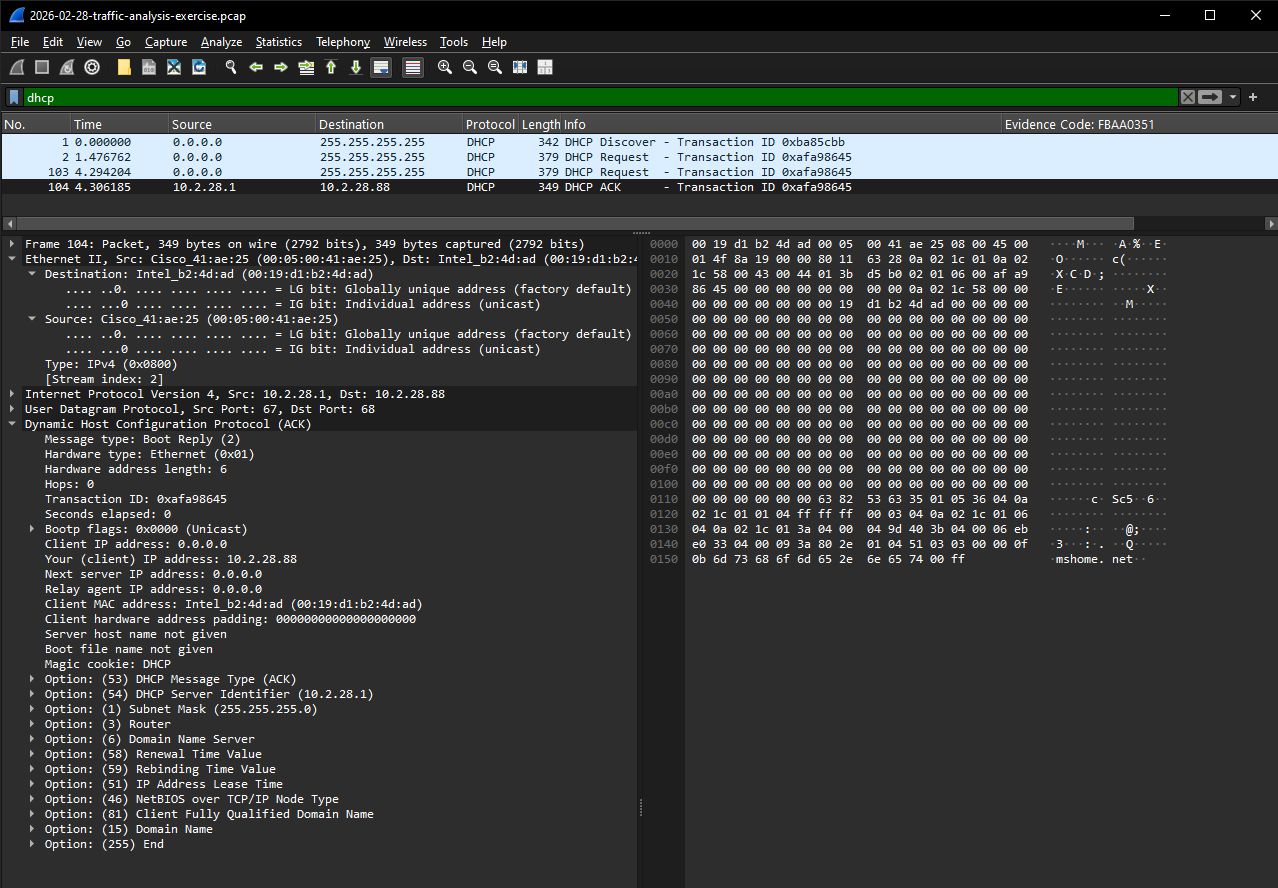Image resolution: width=1278 pixels, height=888 pixels.
Task: Toggle packet list colorization
Action: pos(413,67)
